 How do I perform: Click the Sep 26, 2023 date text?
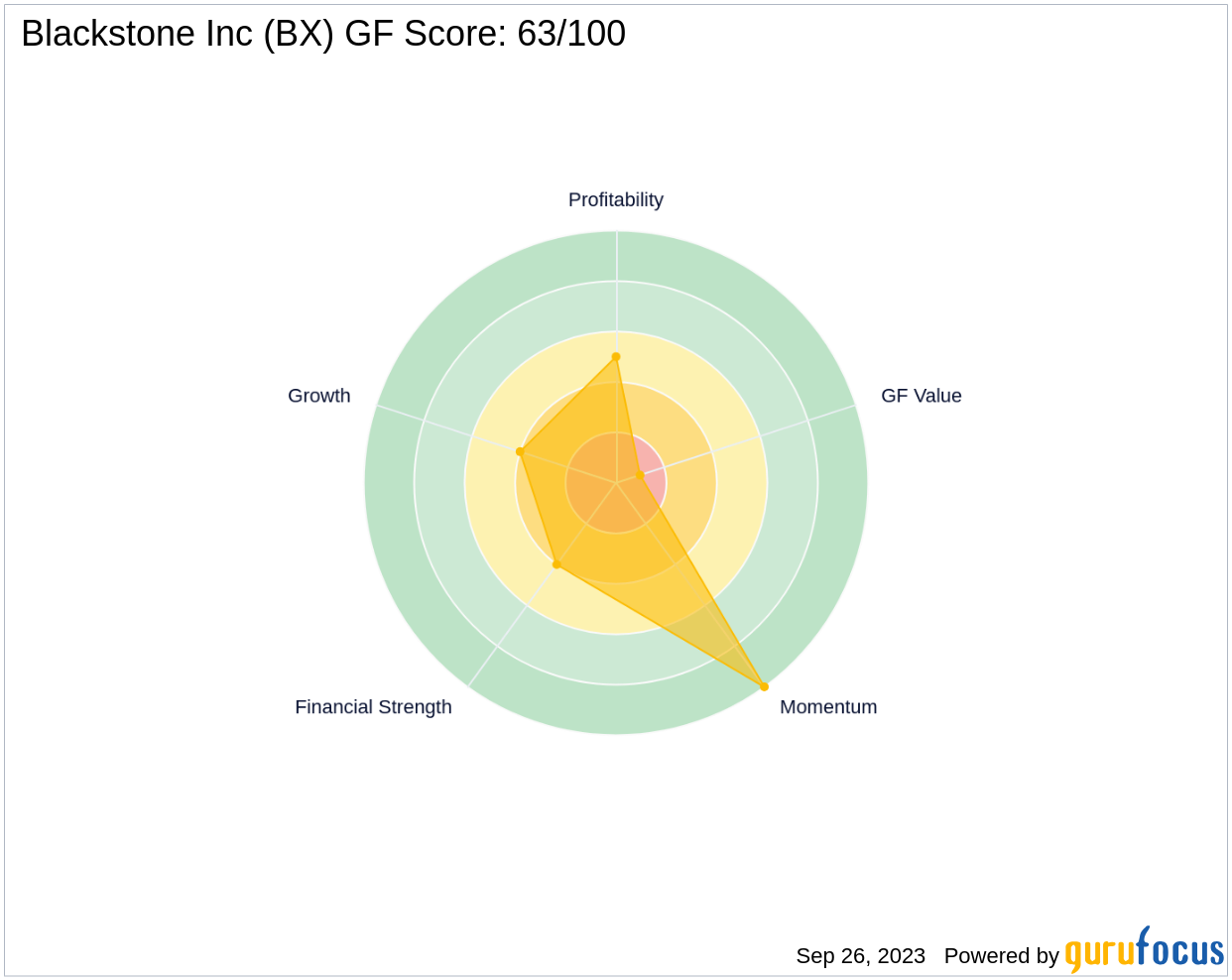coord(860,956)
